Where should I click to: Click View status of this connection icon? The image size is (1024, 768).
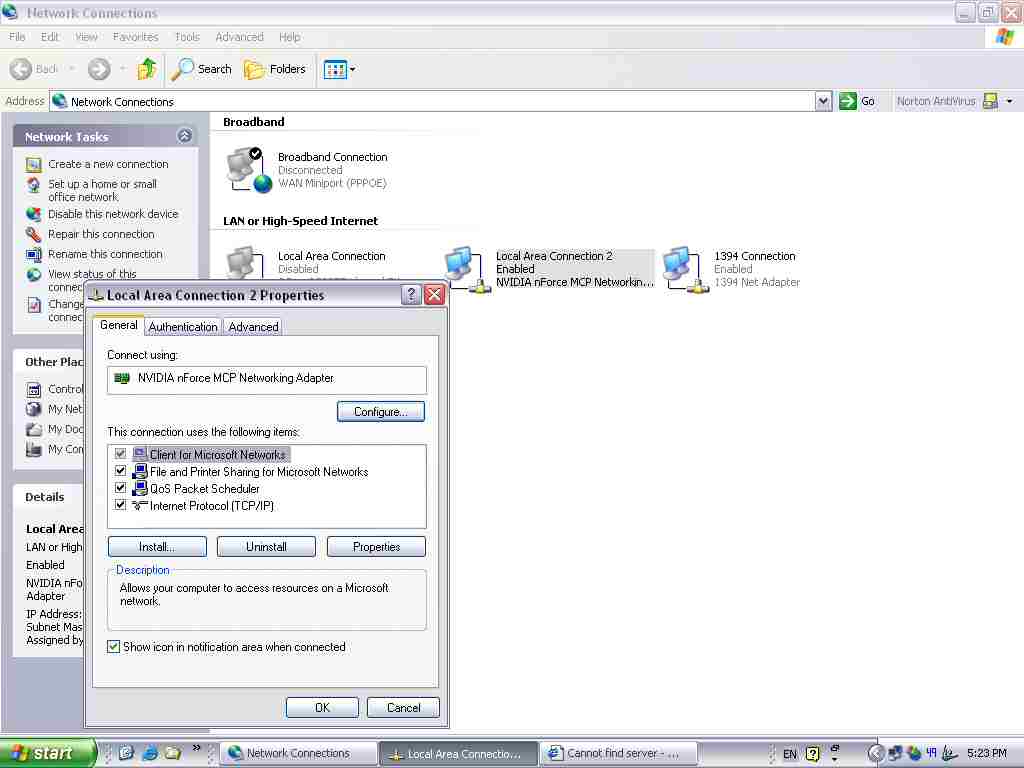click(34, 275)
